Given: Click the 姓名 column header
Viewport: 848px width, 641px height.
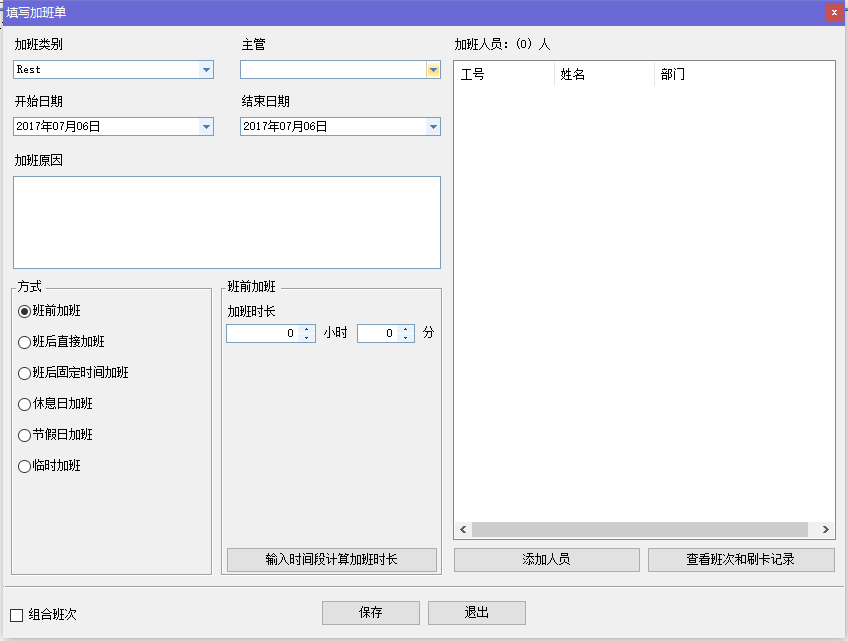Looking at the screenshot, I should 603,75.
